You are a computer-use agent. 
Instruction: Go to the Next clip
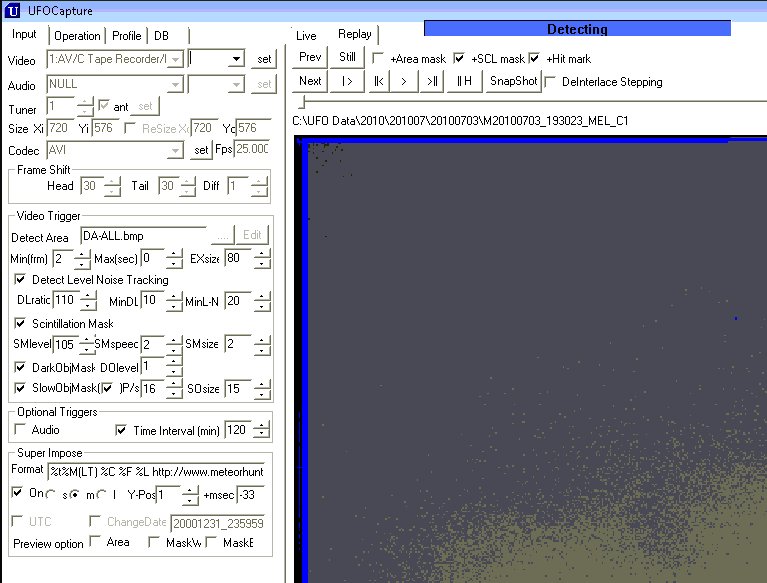[310, 81]
